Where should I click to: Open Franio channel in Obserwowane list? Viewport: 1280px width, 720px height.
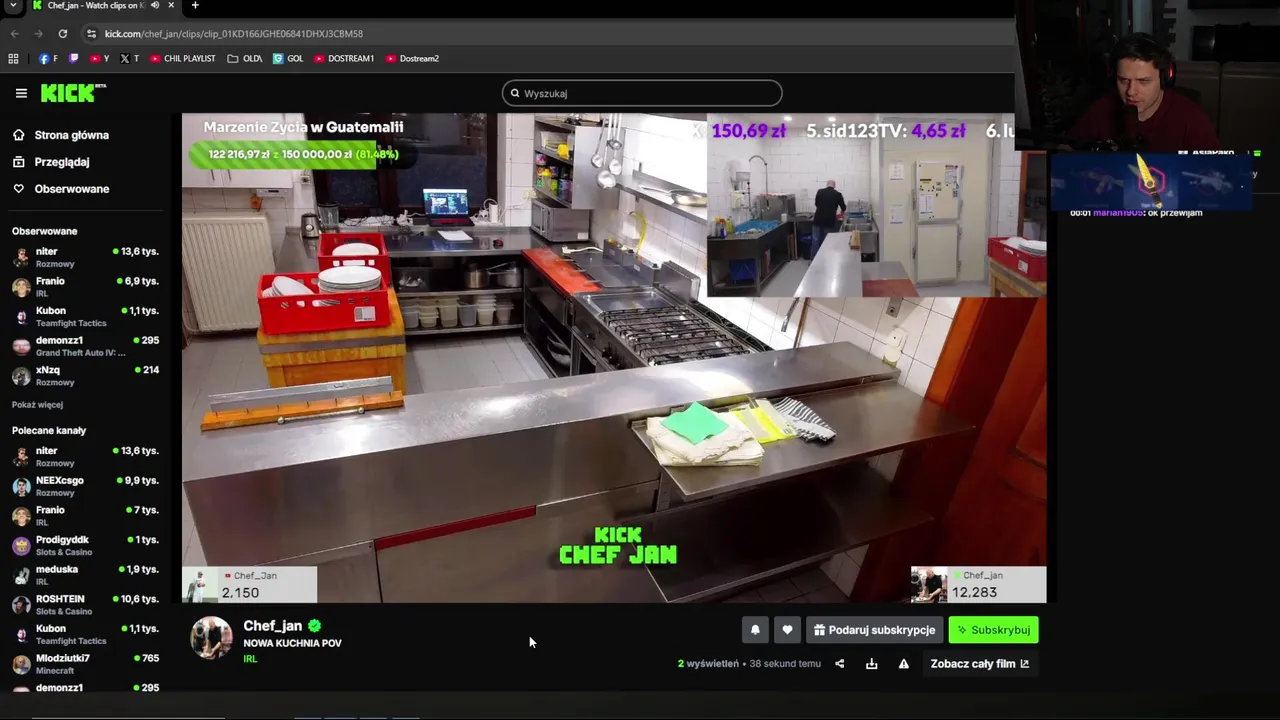[x=85, y=287]
